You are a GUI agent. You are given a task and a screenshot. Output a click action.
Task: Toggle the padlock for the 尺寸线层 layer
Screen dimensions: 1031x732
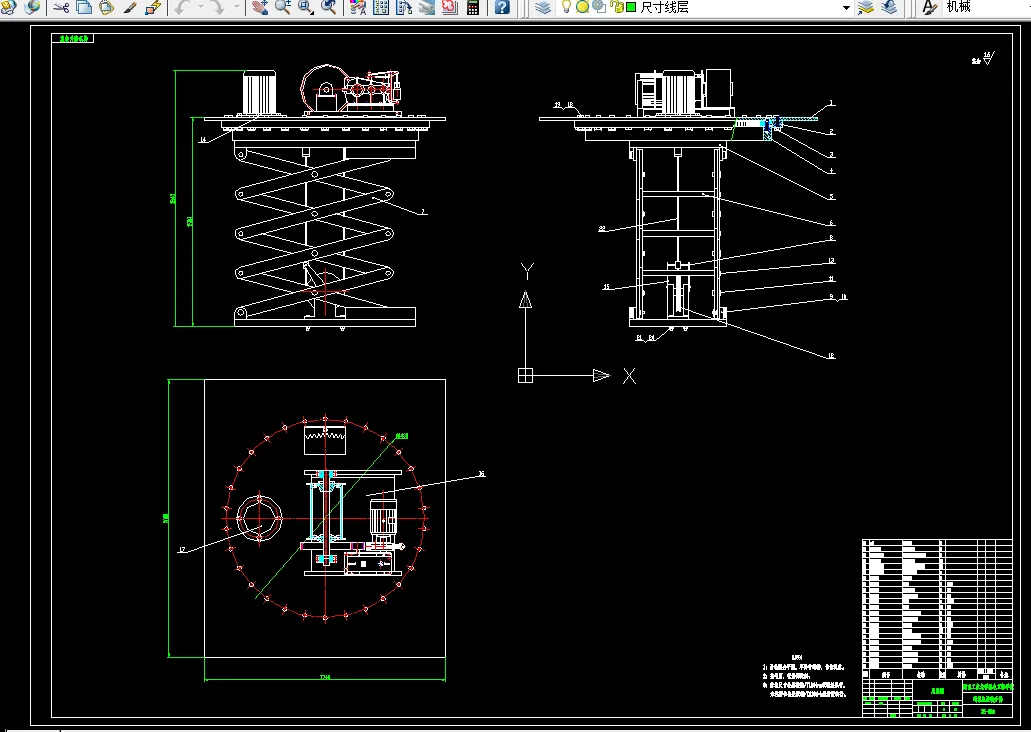[x=616, y=7]
